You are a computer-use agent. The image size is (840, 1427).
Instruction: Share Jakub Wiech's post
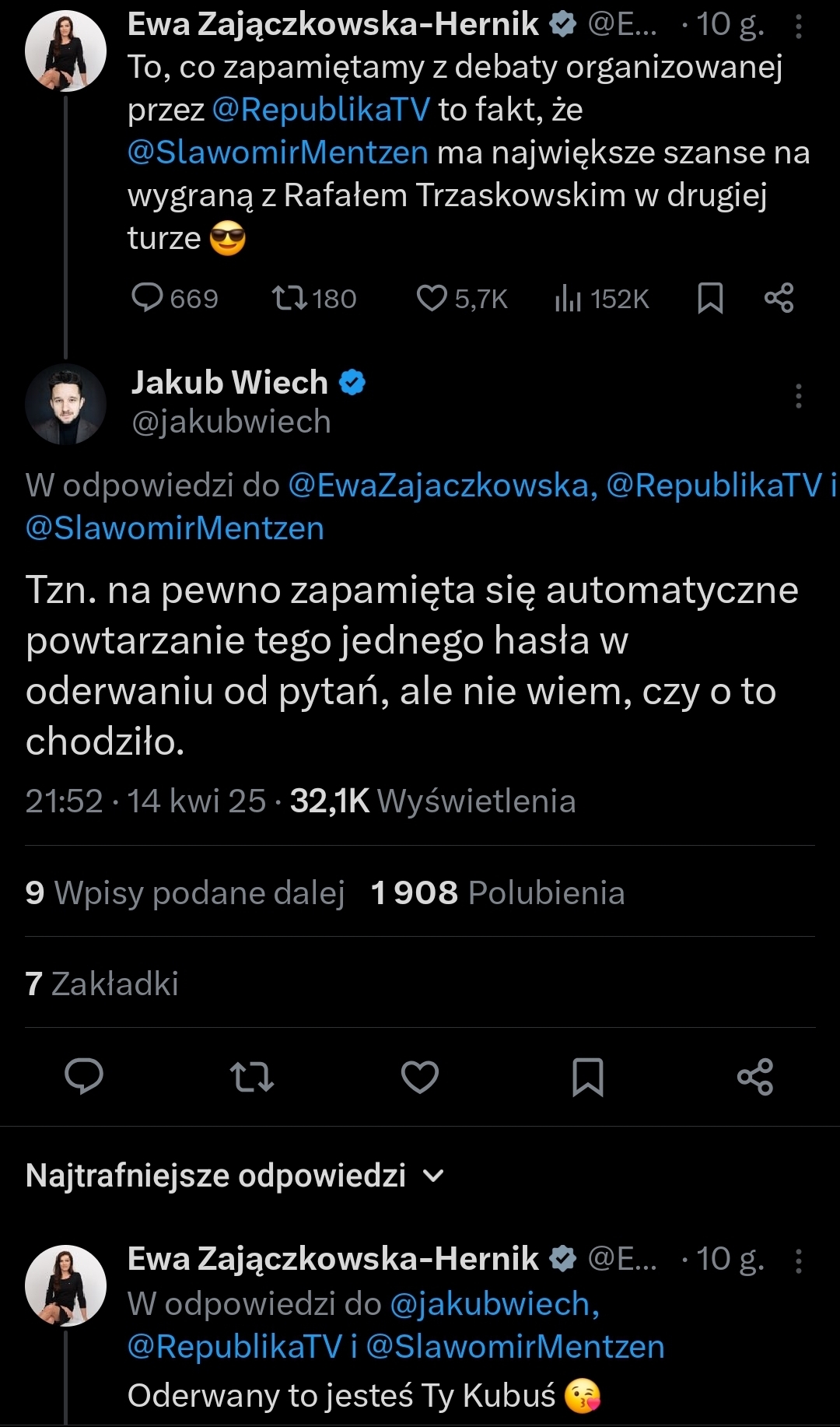point(755,1077)
